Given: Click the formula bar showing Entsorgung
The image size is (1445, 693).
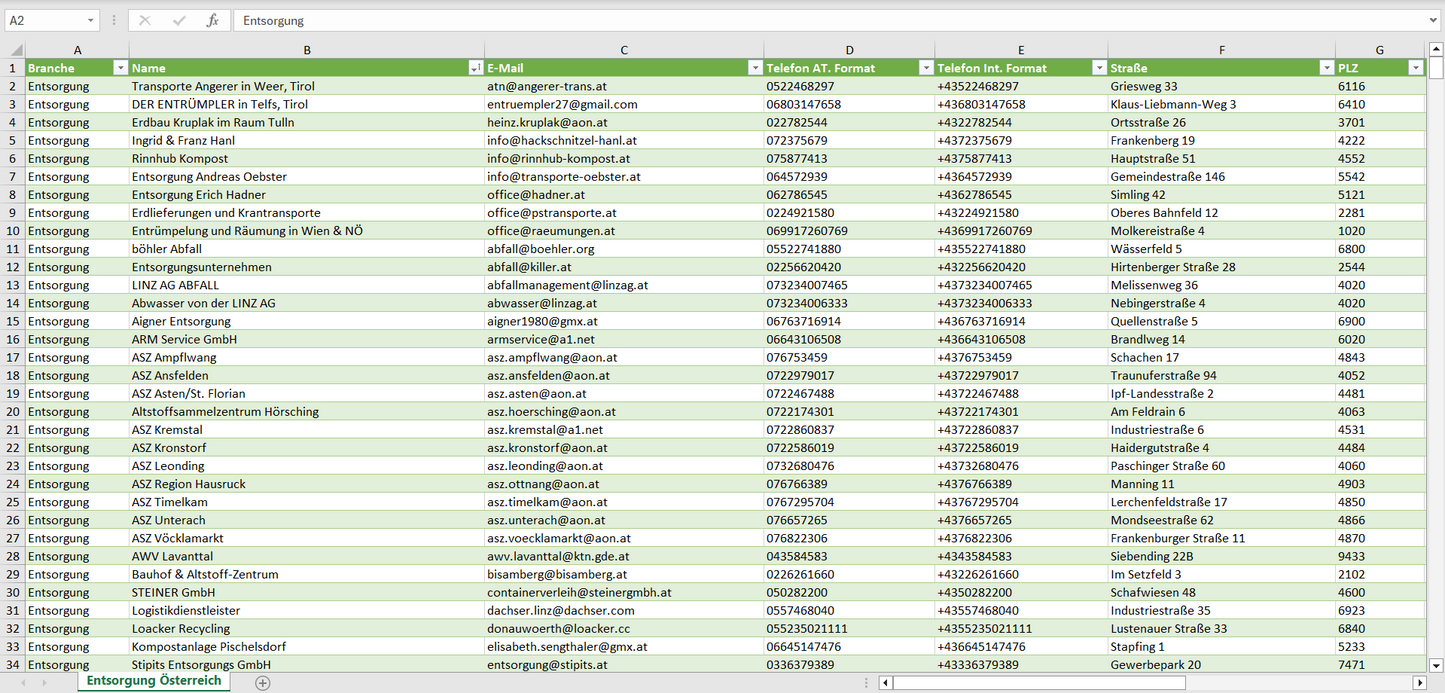Looking at the screenshot, I should 800,20.
